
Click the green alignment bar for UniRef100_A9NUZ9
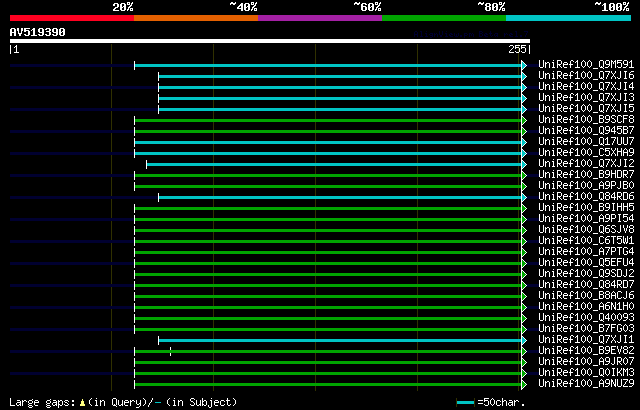328,385
